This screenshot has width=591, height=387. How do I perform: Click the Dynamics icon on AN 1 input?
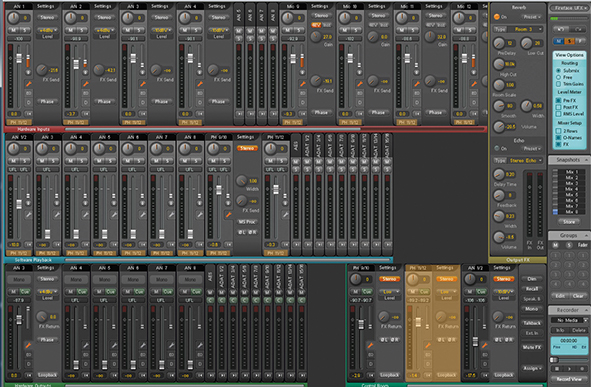[x=28, y=102]
